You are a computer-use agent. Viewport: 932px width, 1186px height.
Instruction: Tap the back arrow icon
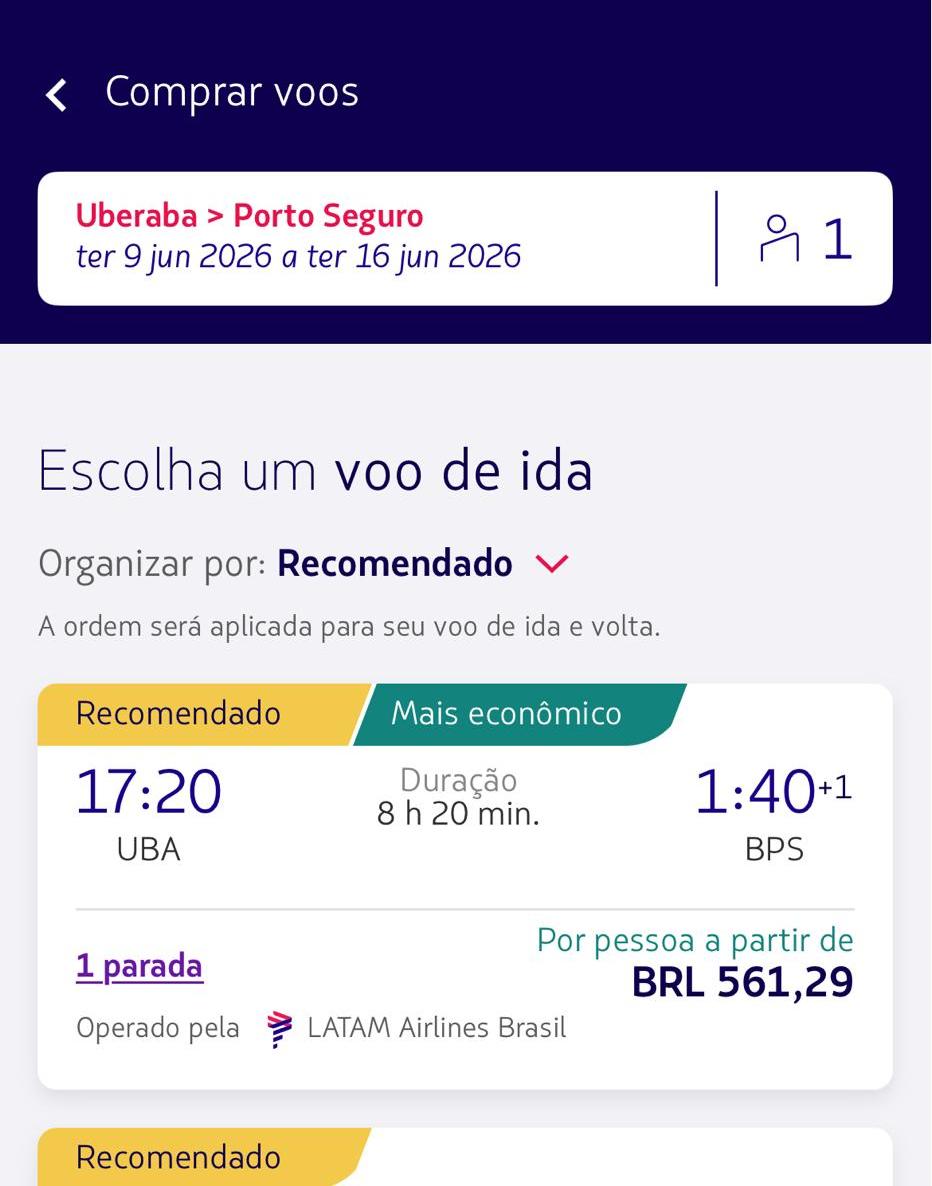pos(57,95)
